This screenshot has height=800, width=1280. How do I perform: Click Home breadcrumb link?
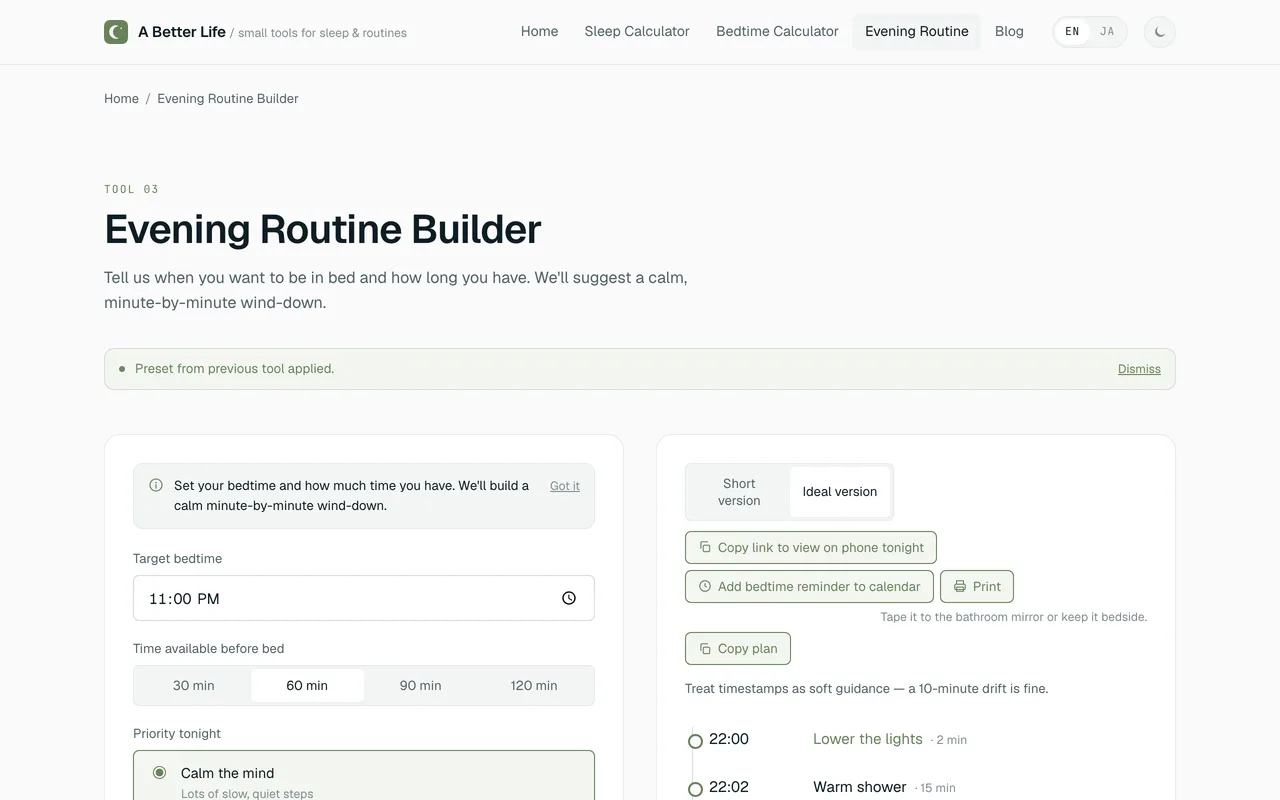(121, 98)
